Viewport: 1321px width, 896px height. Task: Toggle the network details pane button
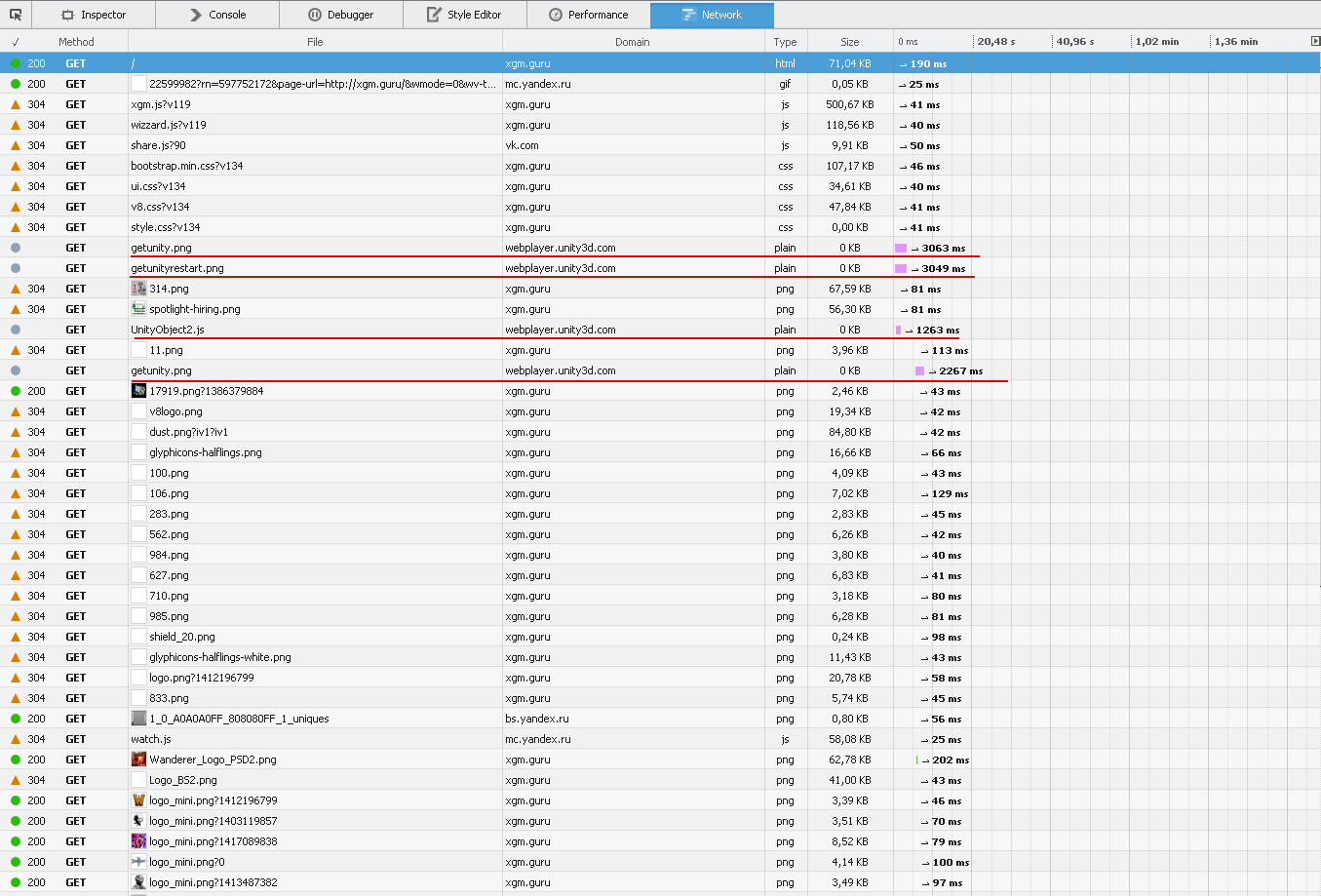[1315, 41]
